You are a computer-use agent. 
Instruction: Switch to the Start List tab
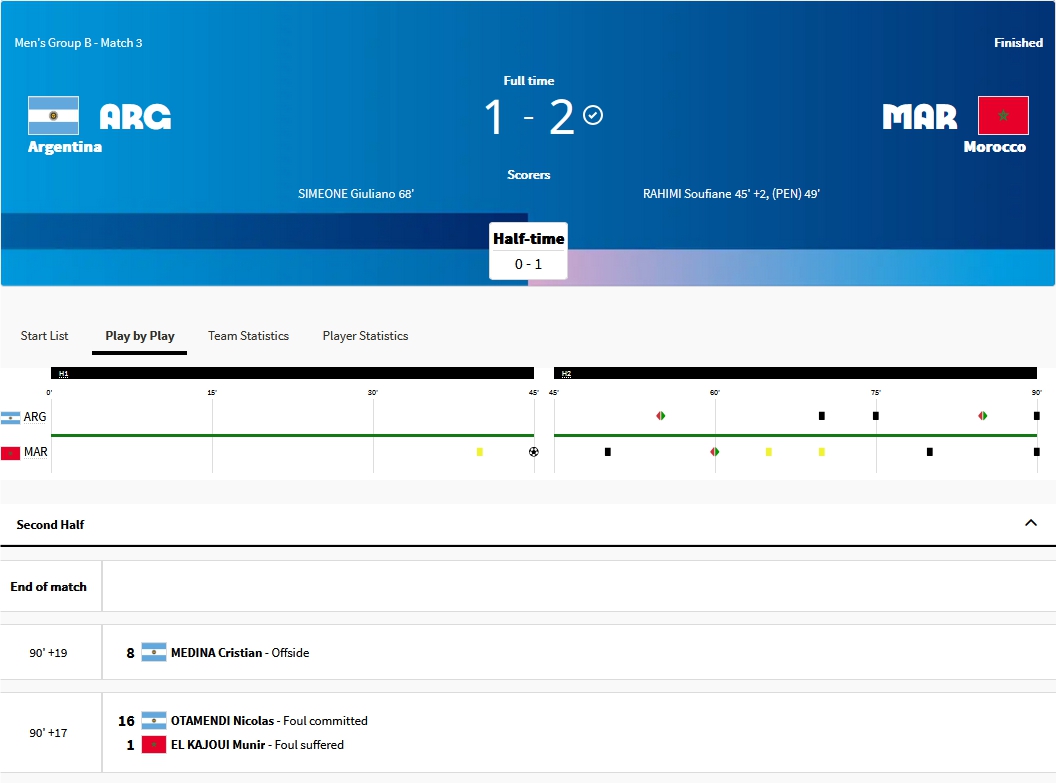(x=45, y=336)
